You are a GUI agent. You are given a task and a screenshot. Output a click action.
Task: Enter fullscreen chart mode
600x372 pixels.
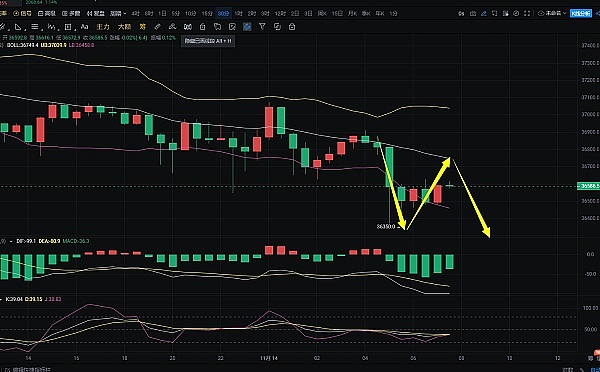(527, 13)
